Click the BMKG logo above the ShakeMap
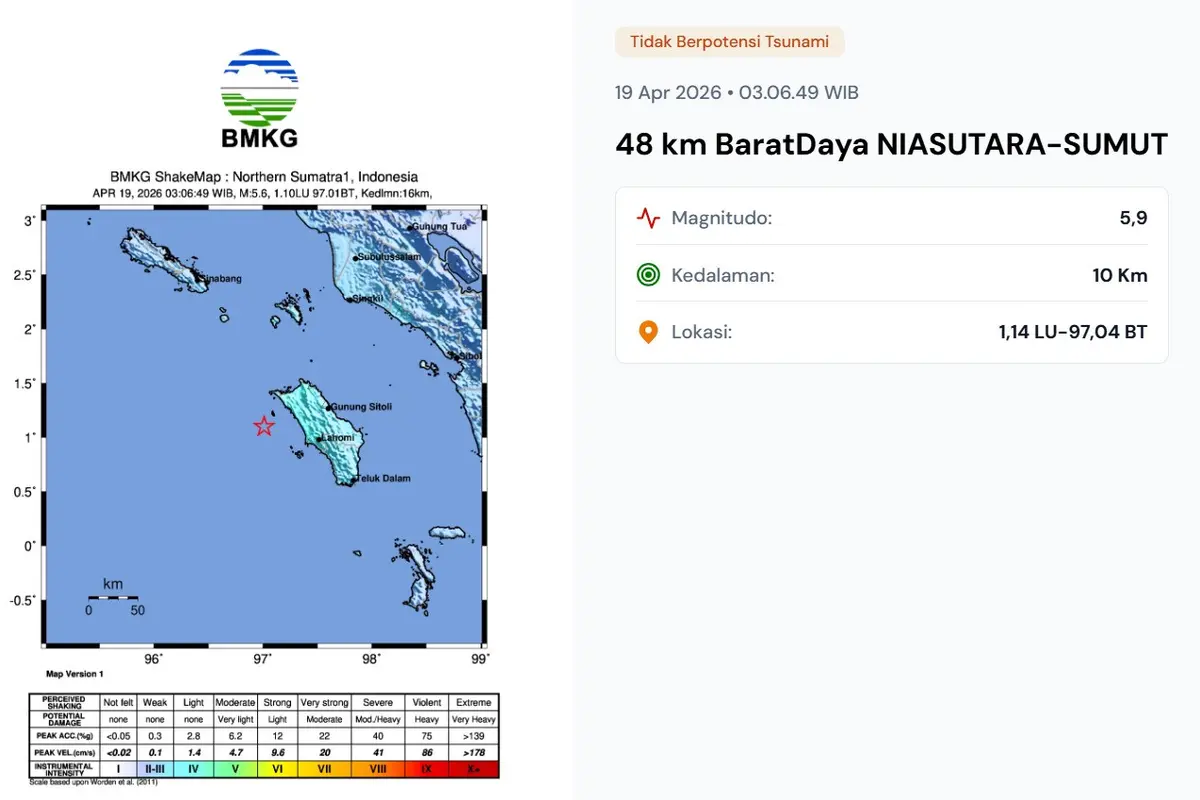The height and width of the screenshot is (800, 1200). click(259, 99)
